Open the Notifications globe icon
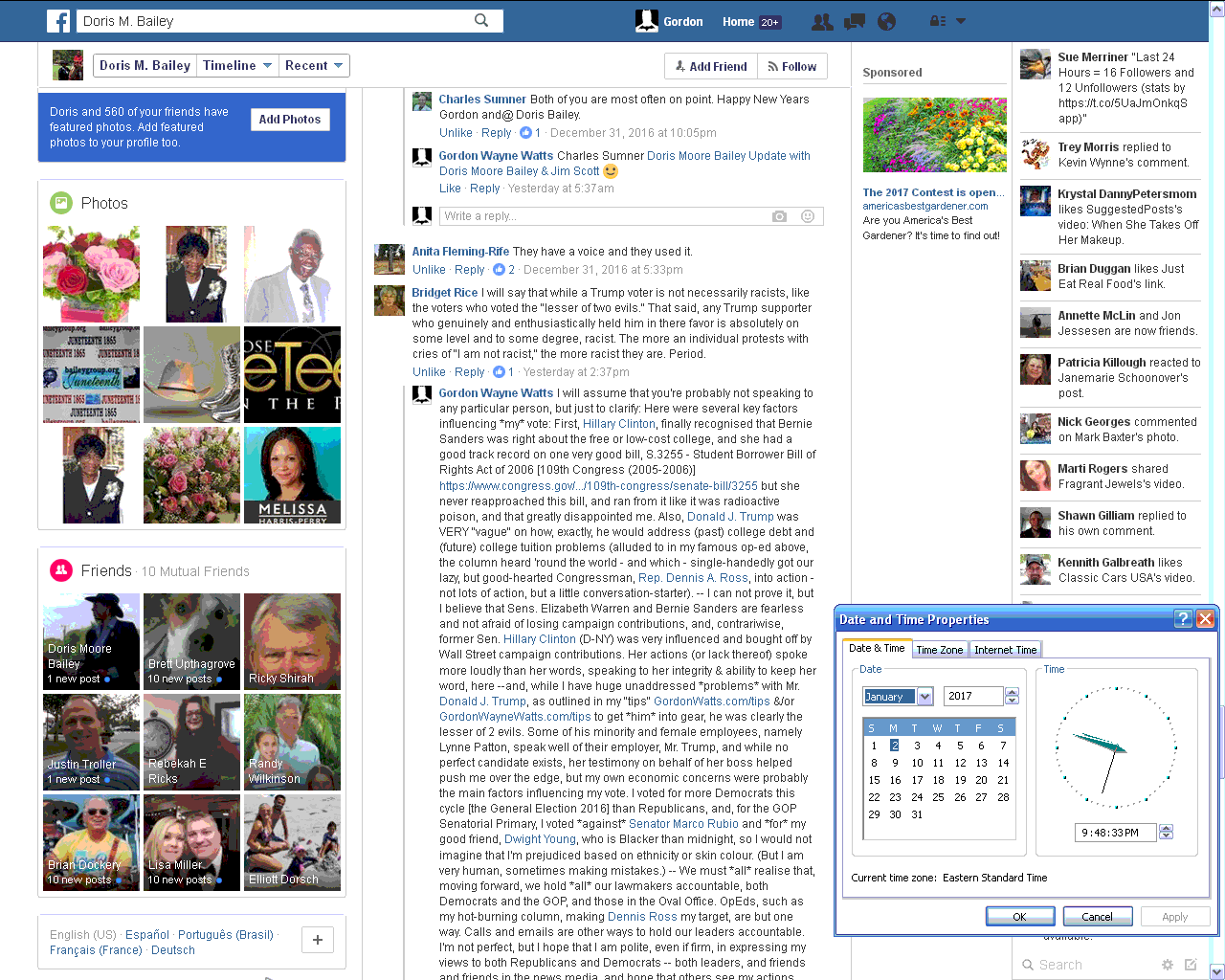The height and width of the screenshot is (980, 1225). click(886, 21)
